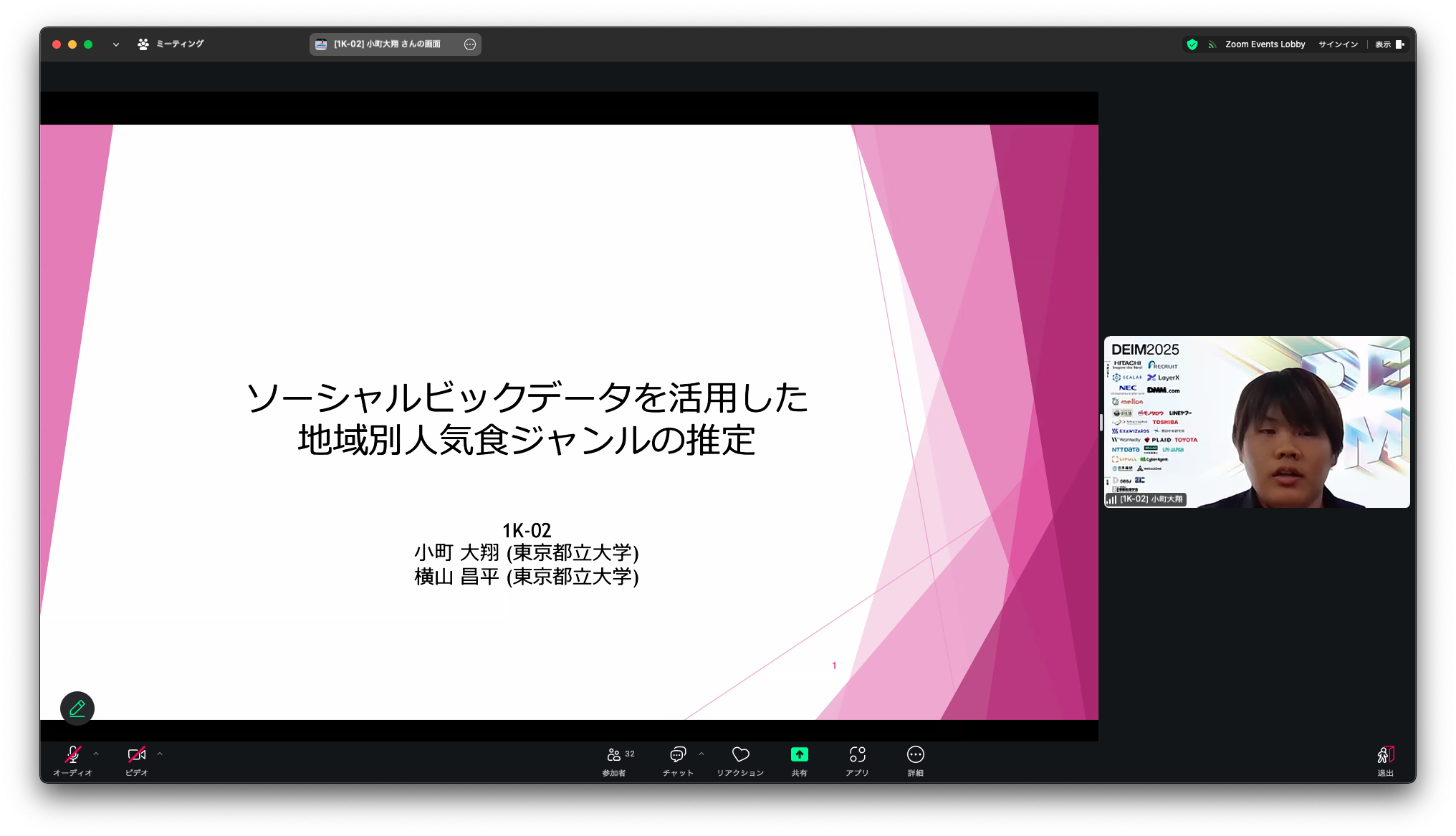Click the sign-in link
This screenshot has height=836, width=1456.
click(x=1338, y=44)
